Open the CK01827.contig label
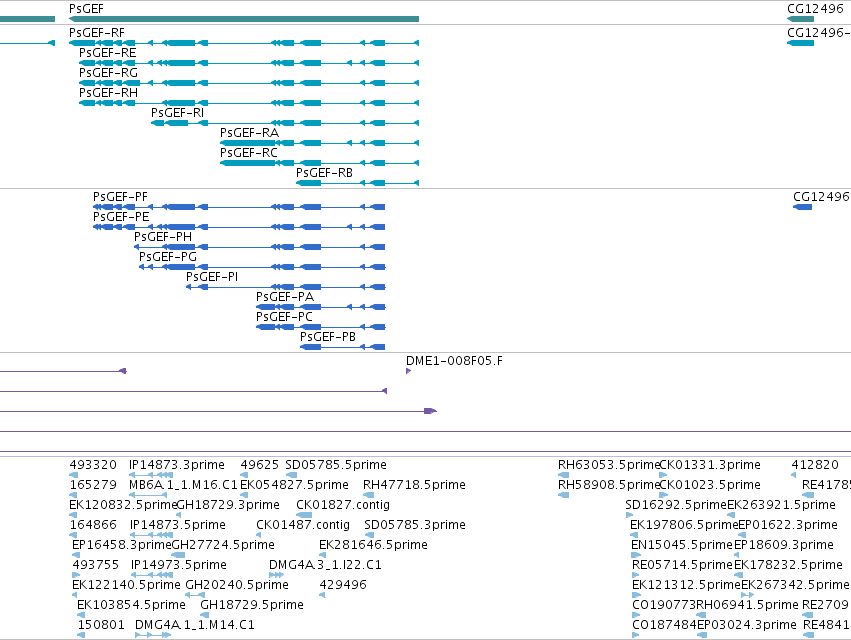 (343, 505)
